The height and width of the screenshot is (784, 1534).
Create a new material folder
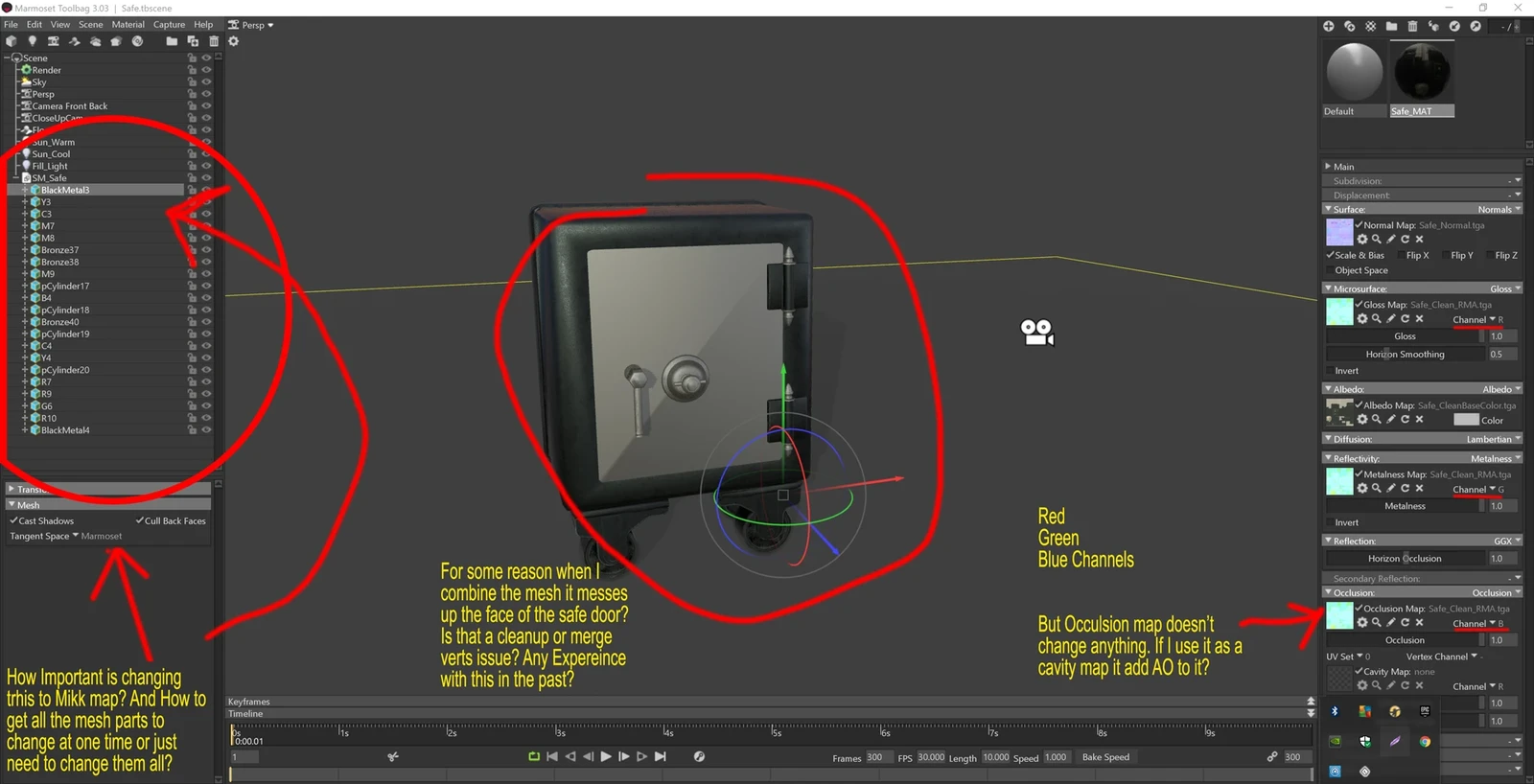pos(1391,26)
